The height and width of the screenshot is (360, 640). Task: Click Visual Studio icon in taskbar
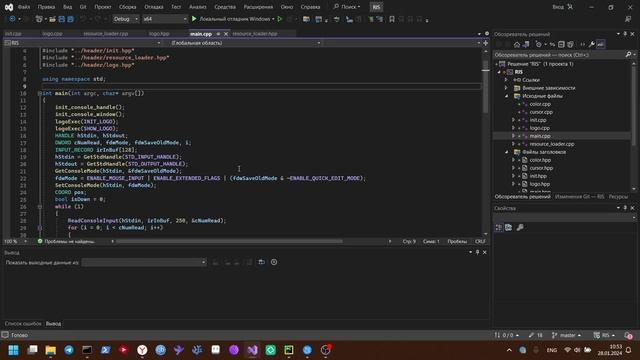[252, 350]
